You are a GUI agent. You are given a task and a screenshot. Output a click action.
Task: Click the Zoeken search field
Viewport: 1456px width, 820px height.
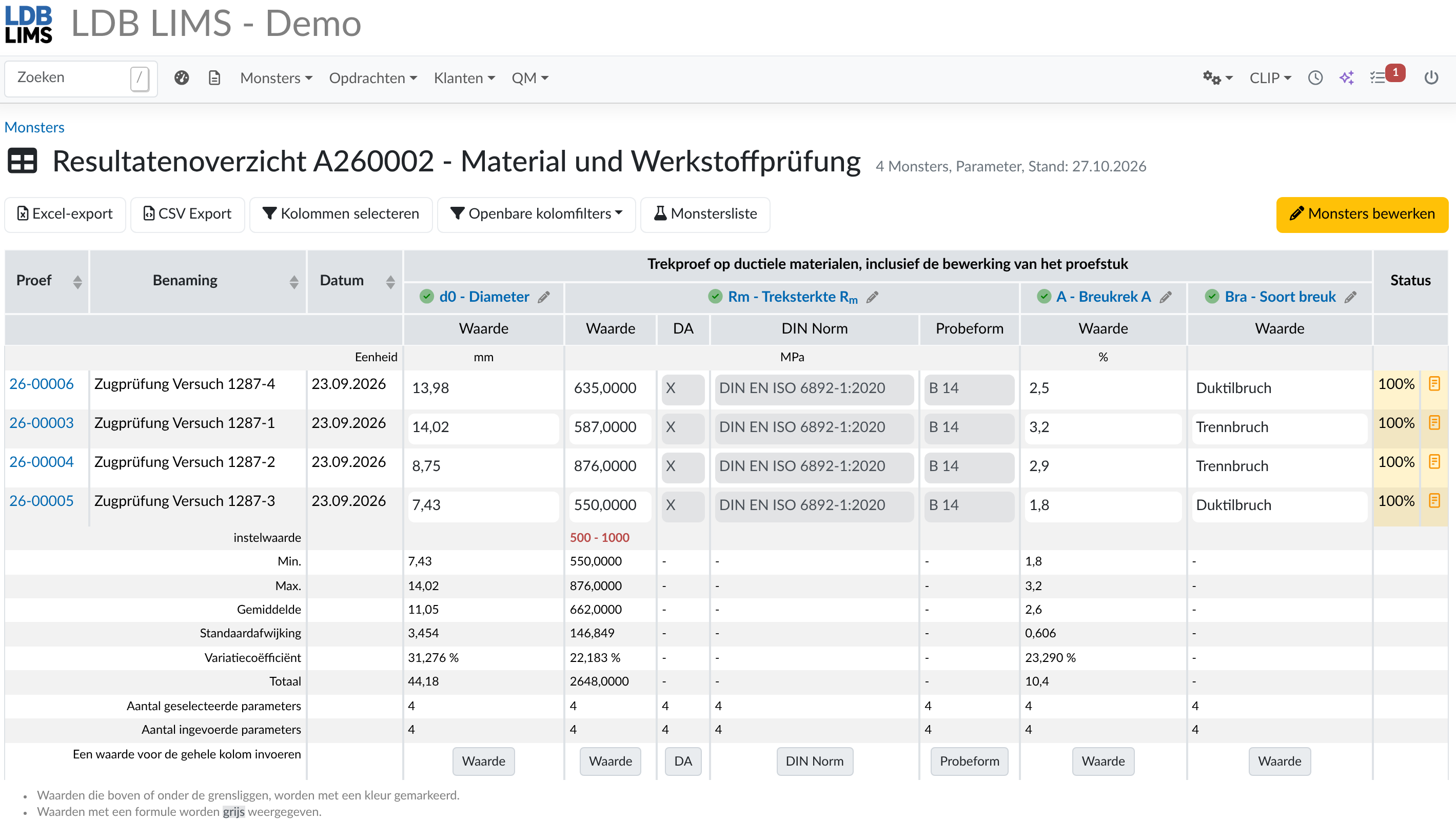(81, 78)
